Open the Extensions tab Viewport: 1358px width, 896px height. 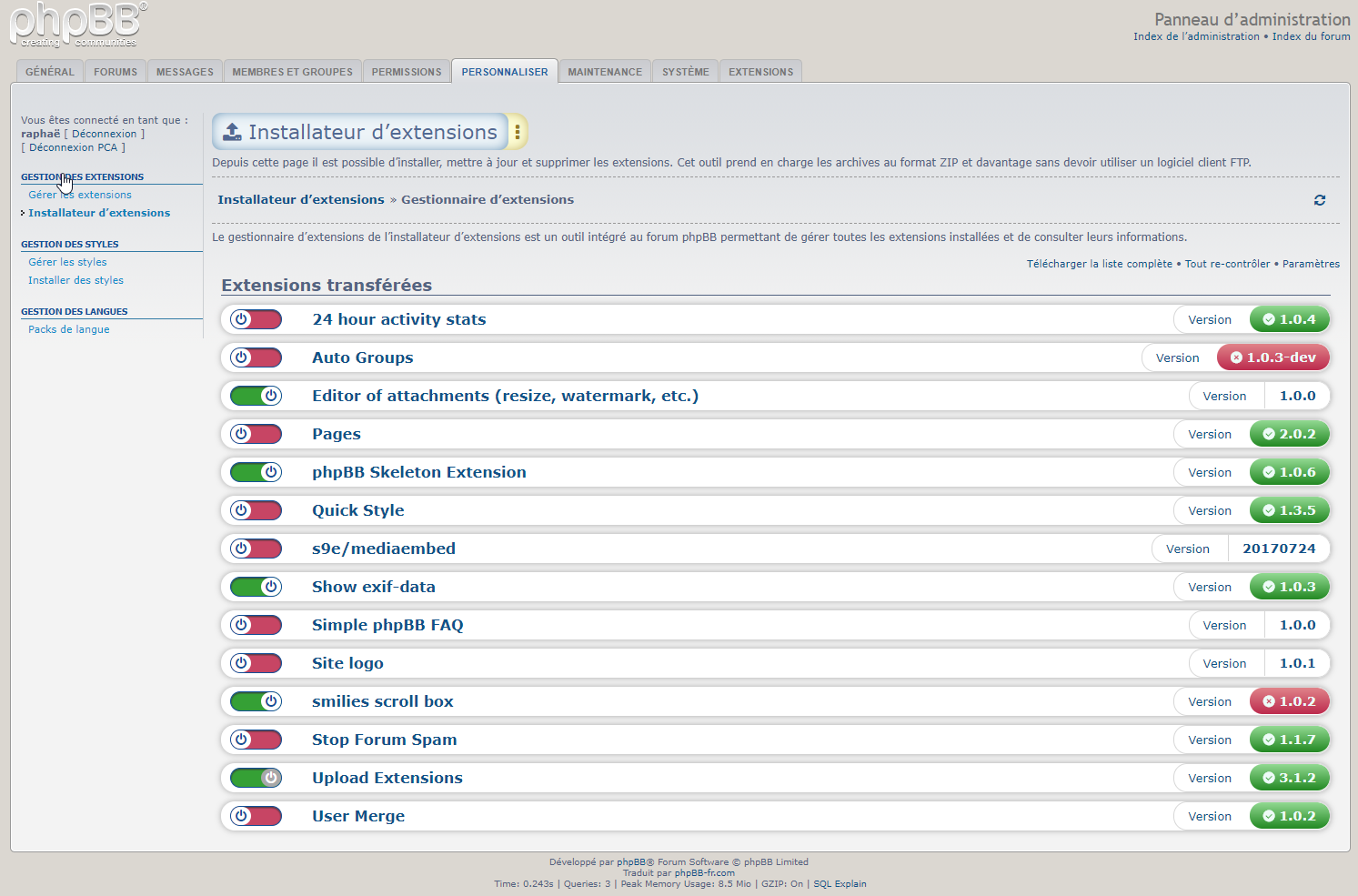[x=760, y=72]
